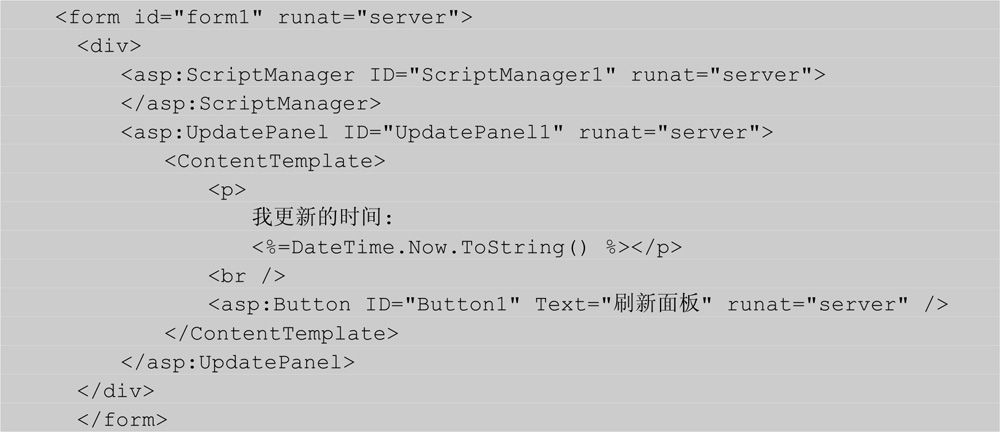Click the opening <div> tag
Image resolution: width=1000 pixels, height=432 pixels.
click(x=109, y=47)
